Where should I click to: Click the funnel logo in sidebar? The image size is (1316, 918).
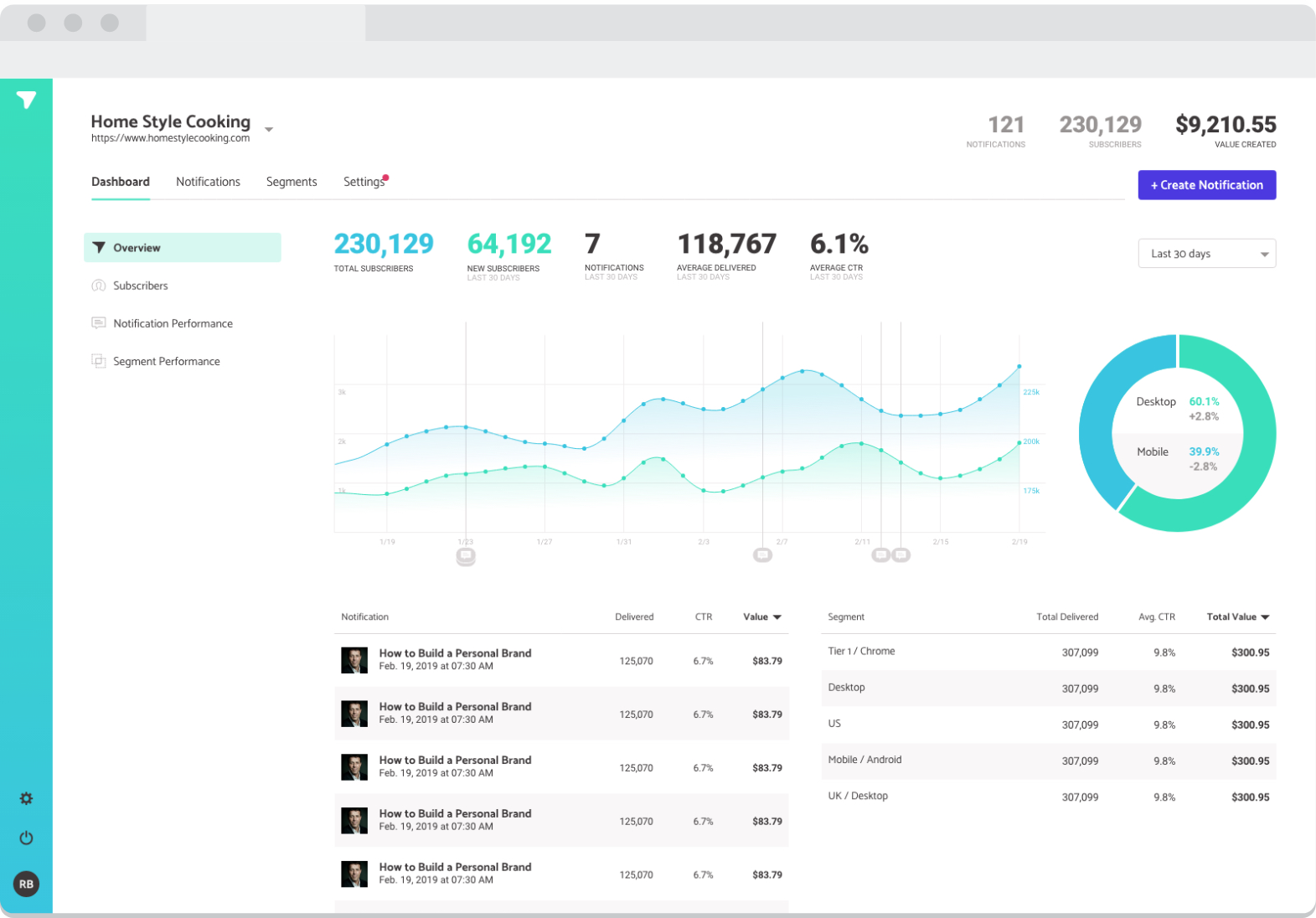pyautogui.click(x=26, y=101)
